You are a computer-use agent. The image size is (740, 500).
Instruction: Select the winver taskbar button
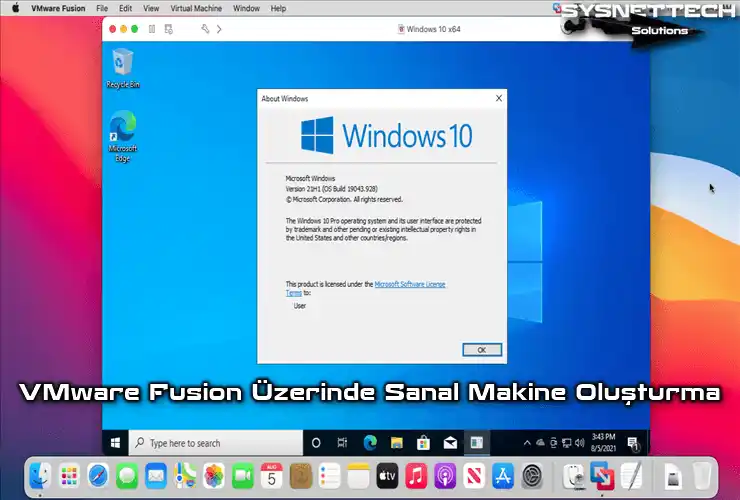(x=477, y=443)
